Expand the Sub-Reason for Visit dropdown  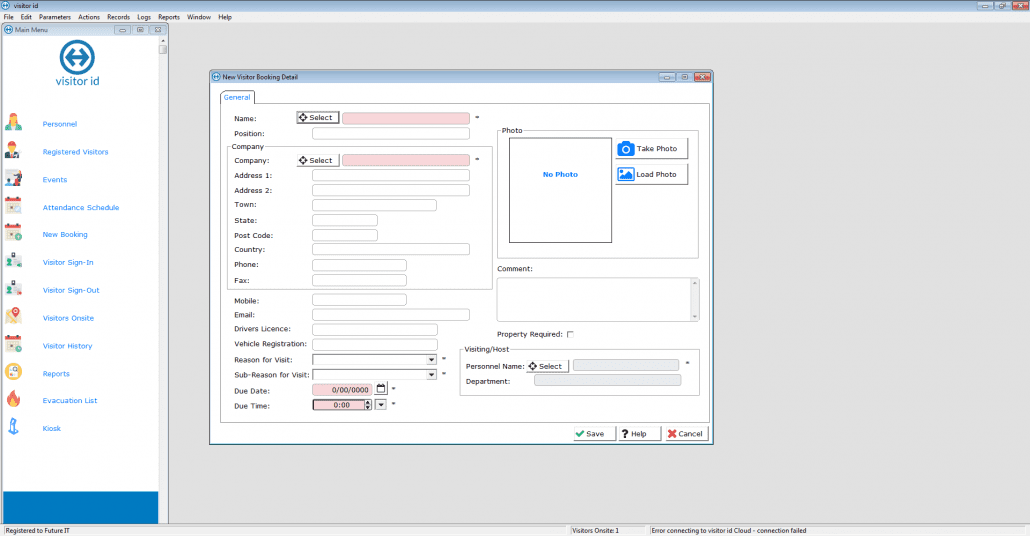[x=431, y=375]
